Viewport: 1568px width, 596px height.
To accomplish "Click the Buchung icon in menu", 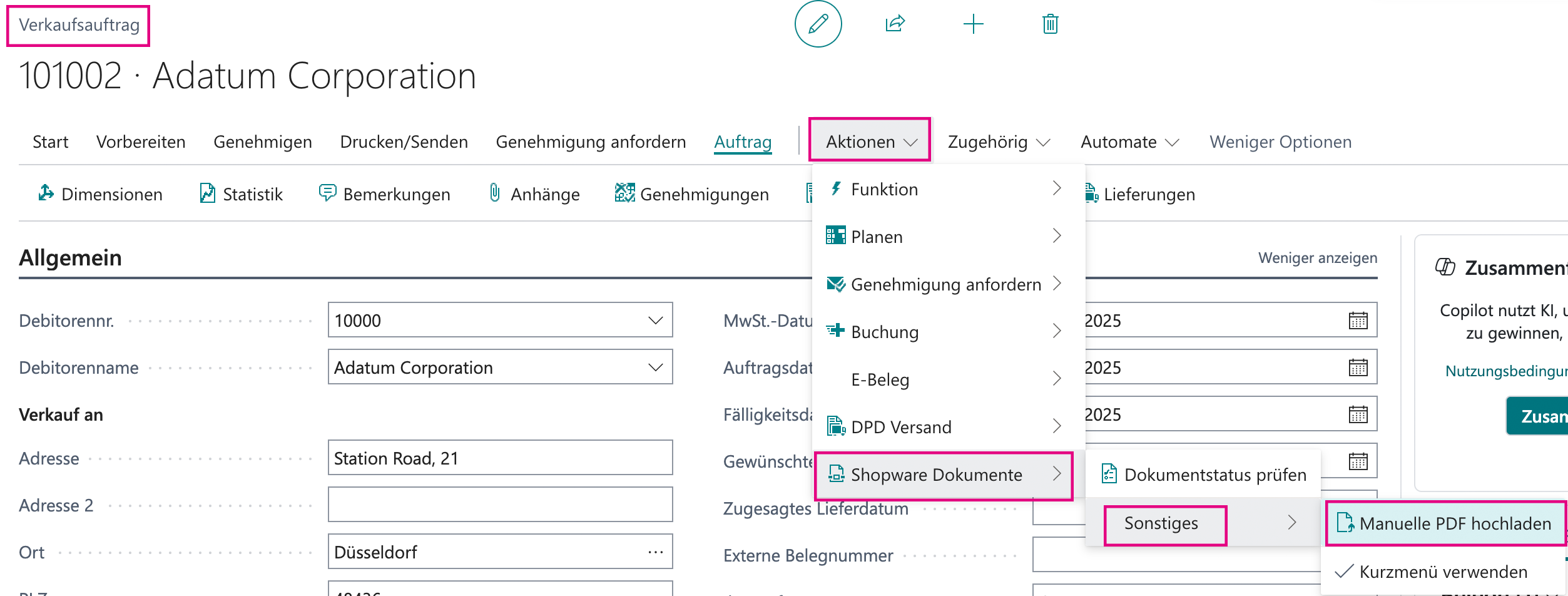I will [x=836, y=331].
